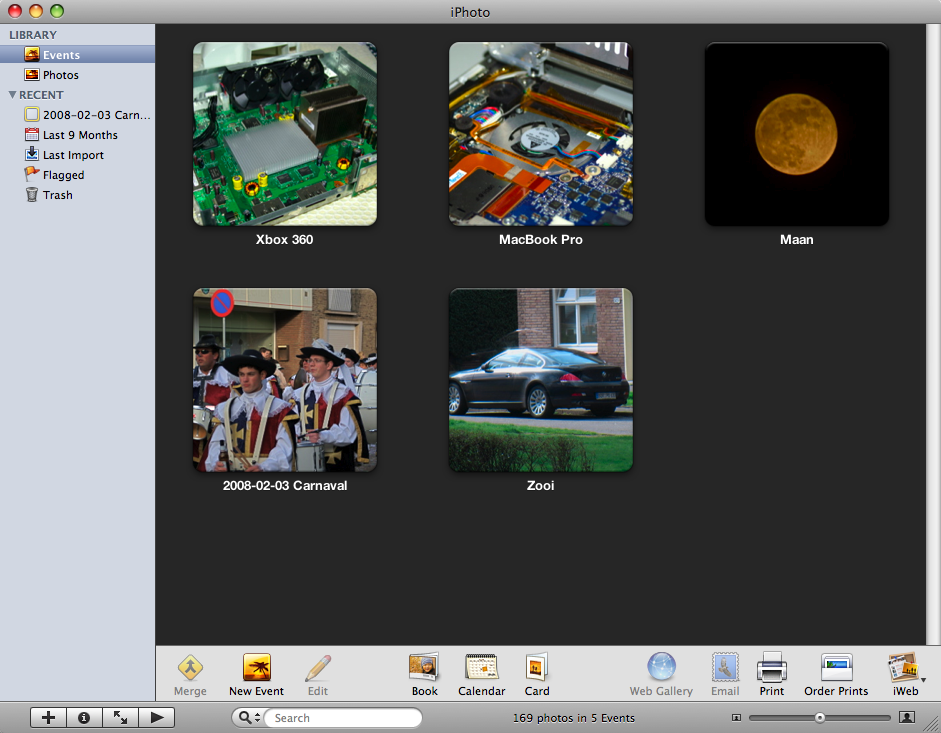This screenshot has height=733, width=941.
Task: Open the Card creation icon
Action: tap(537, 667)
